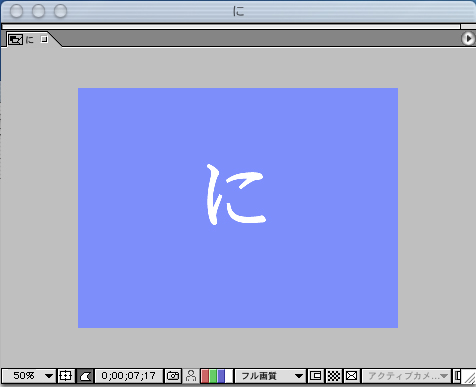
Task: Toggle the mask visibility button
Action: point(85,376)
